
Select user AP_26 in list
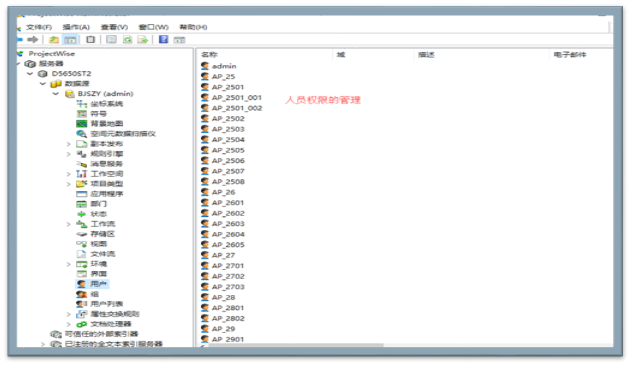[223, 192]
